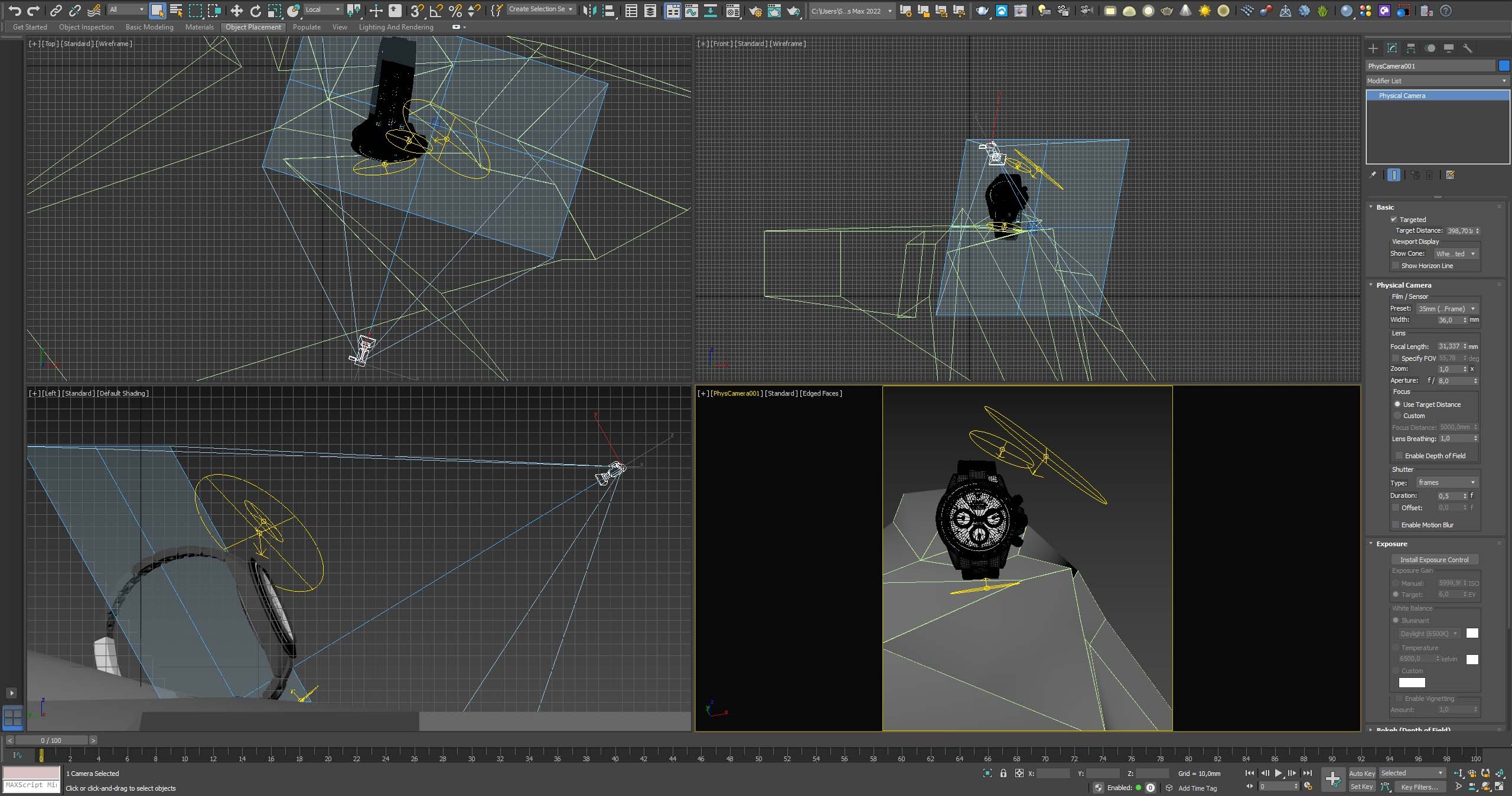Switch to the Hierarchy command panel
Viewport: 1512px width, 796px height.
point(1411,48)
